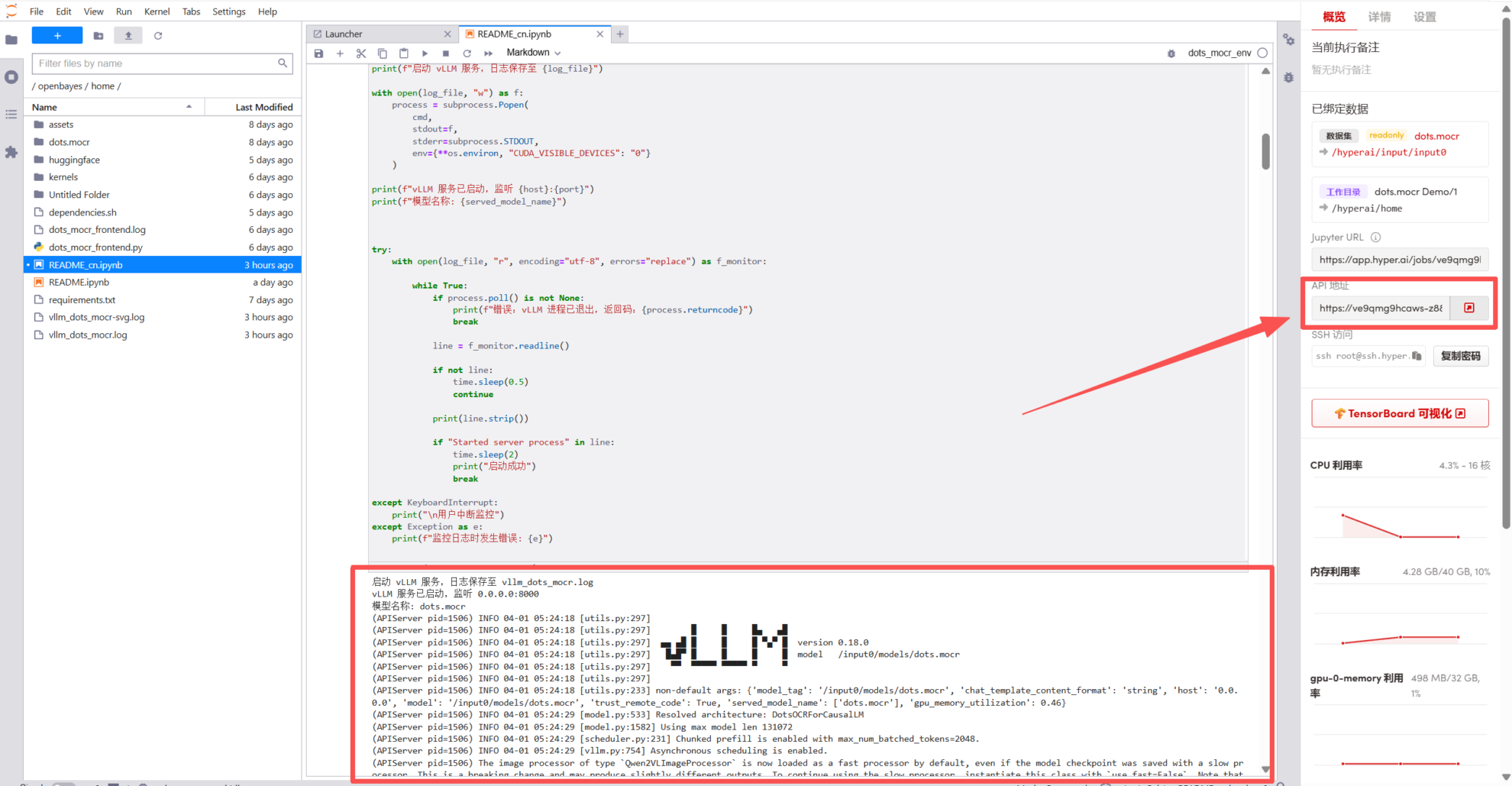
Task: Copy the SSH command icon
Action: point(1417,356)
